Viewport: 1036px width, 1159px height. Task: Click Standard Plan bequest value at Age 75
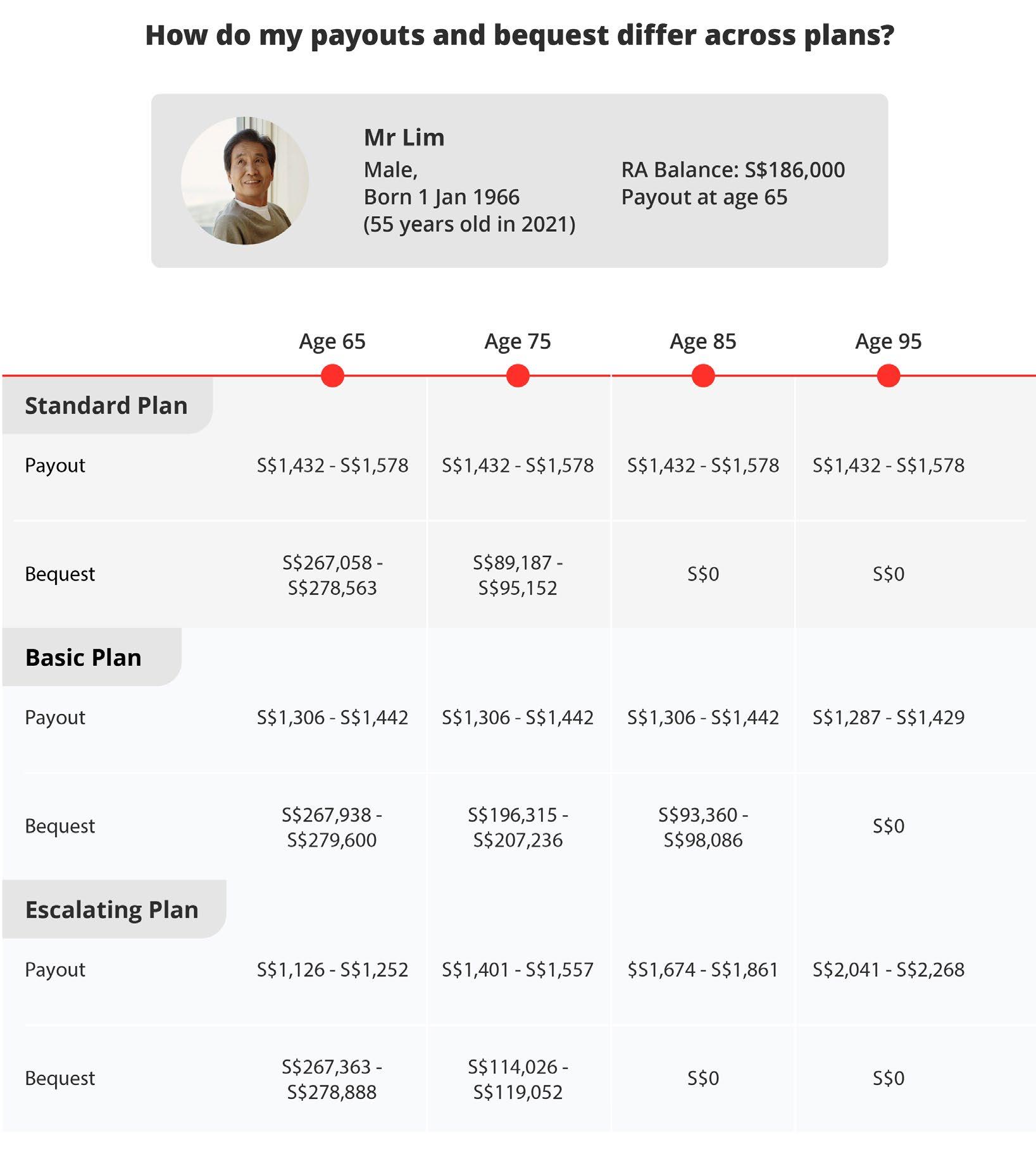(x=518, y=575)
